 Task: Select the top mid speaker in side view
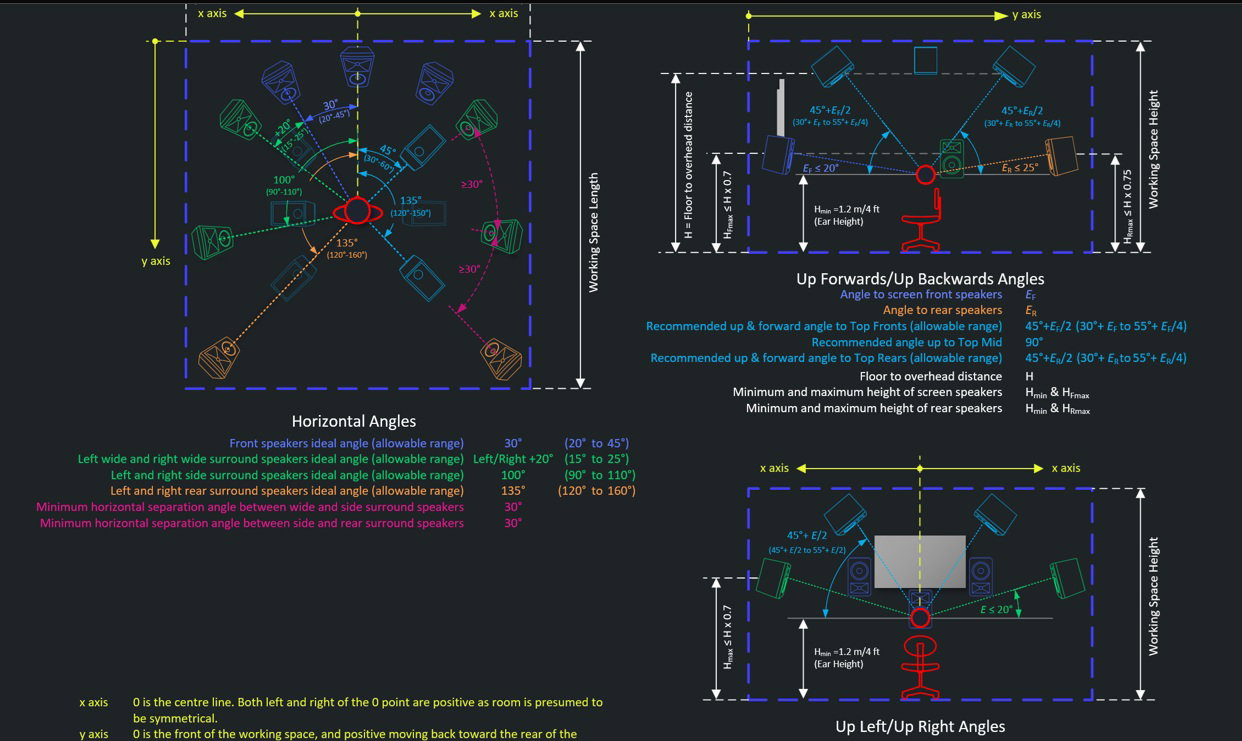pos(926,61)
